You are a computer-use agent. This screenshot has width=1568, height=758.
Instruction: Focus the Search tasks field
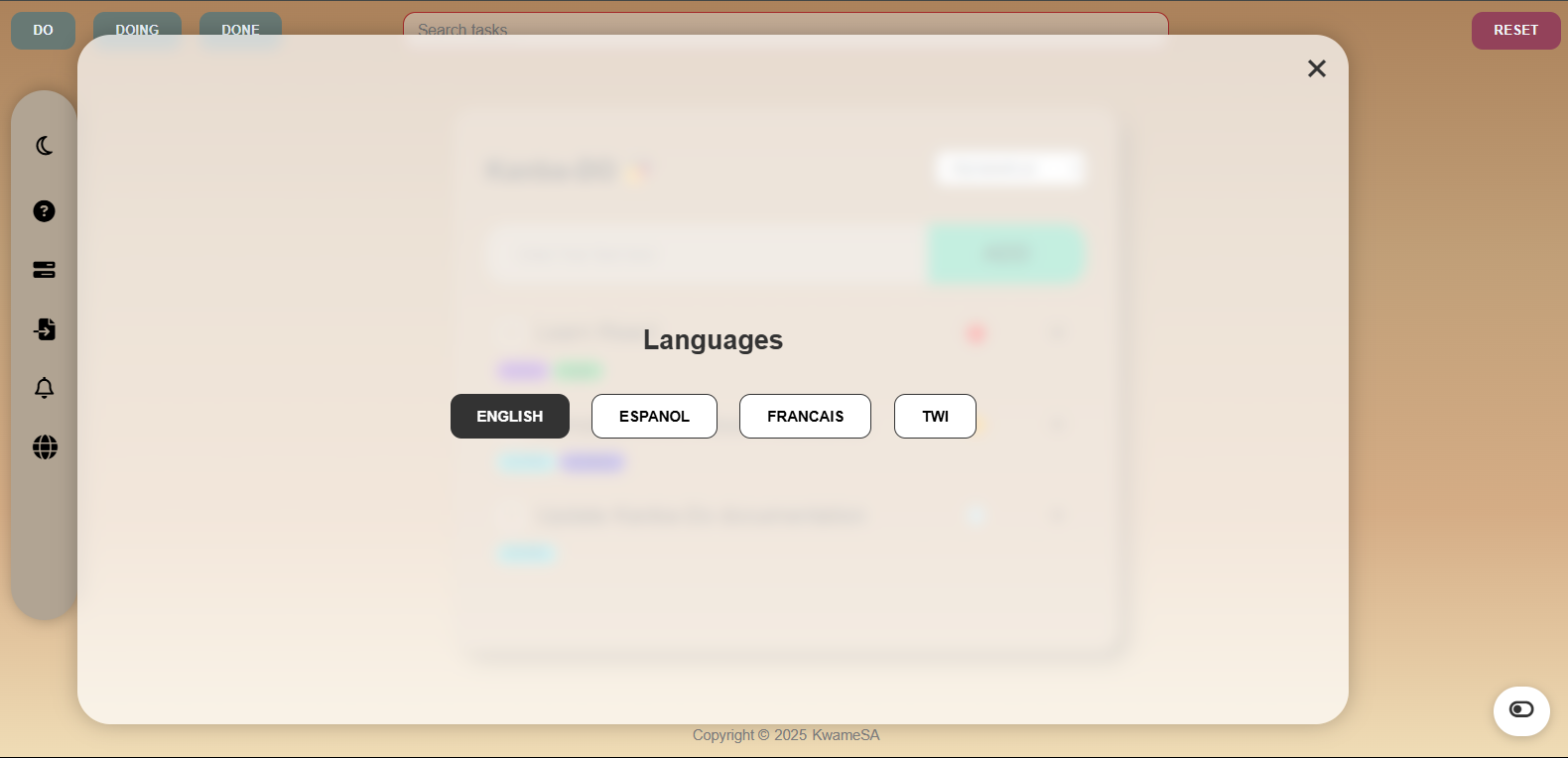point(785,30)
